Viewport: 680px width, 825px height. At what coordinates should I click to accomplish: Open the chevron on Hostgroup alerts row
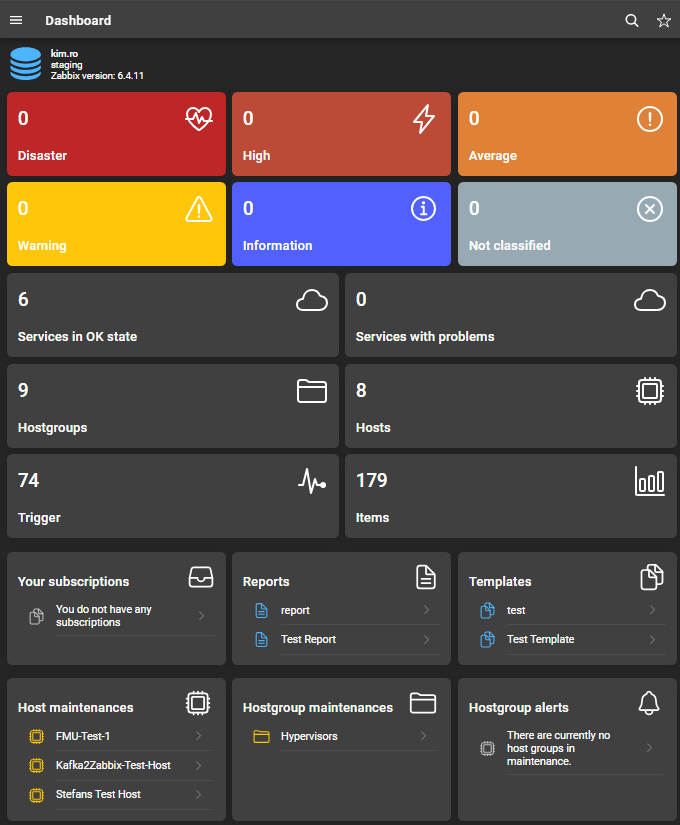(649, 748)
